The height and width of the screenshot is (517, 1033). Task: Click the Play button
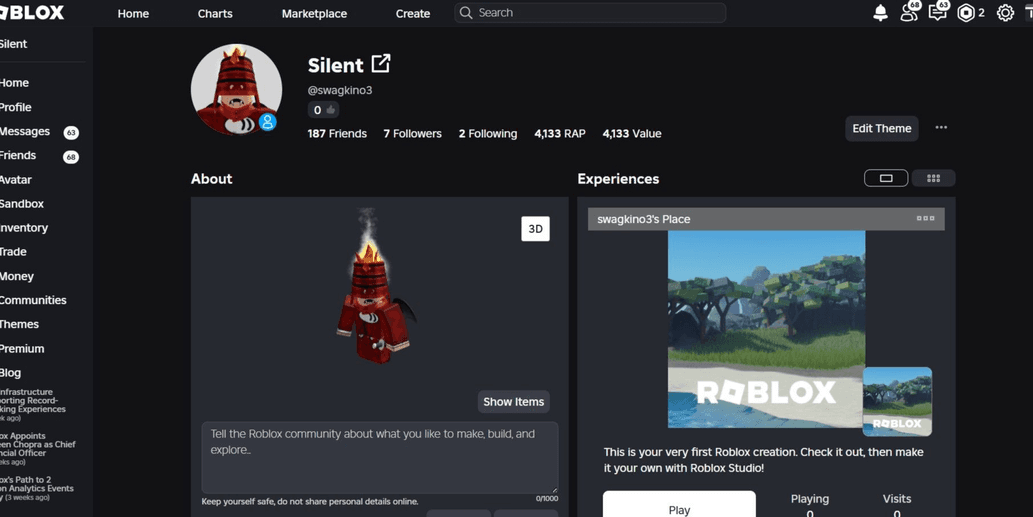[679, 506]
